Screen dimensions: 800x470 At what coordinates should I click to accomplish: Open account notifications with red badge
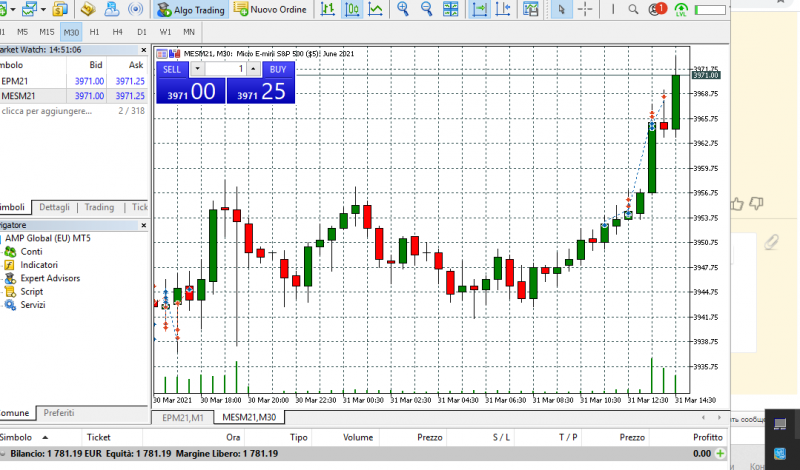pos(657,9)
